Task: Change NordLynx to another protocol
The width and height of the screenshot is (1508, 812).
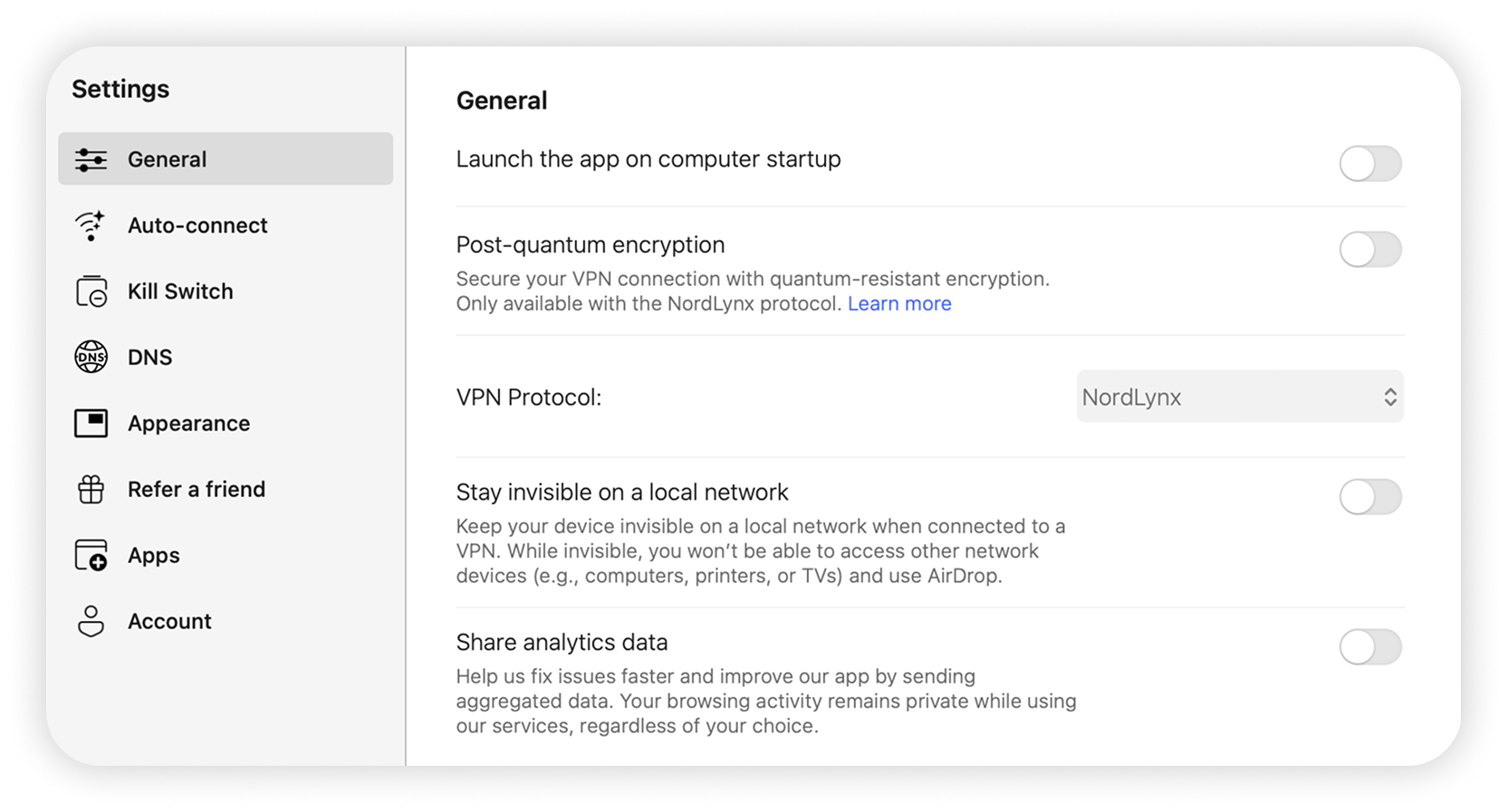Action: (1239, 396)
